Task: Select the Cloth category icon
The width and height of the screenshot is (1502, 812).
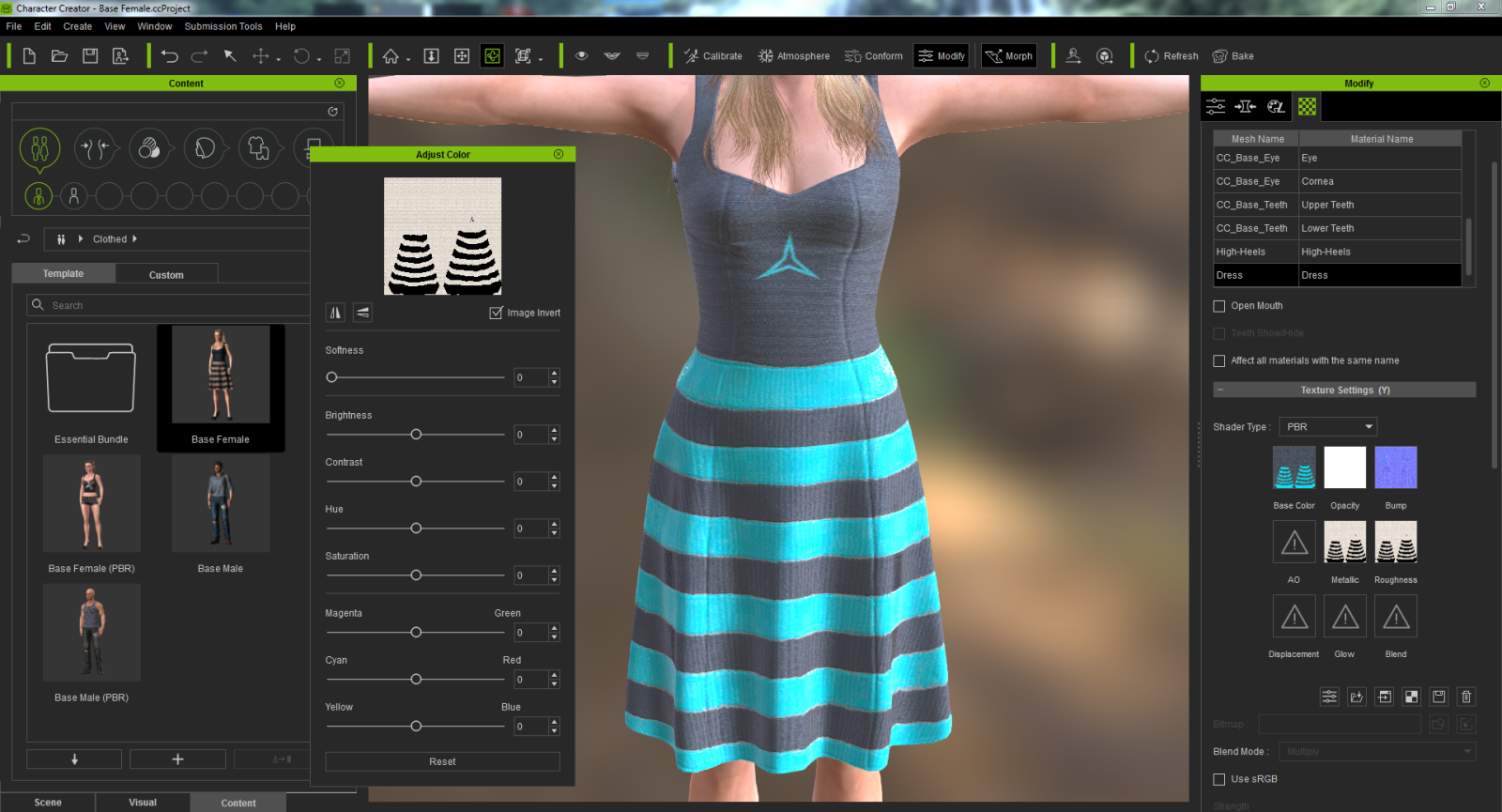Action: click(259, 148)
